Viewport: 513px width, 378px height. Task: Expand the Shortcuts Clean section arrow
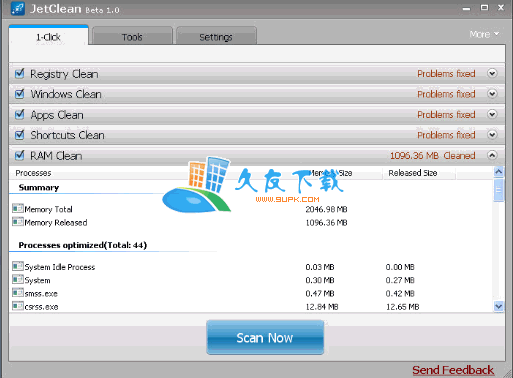click(x=492, y=135)
